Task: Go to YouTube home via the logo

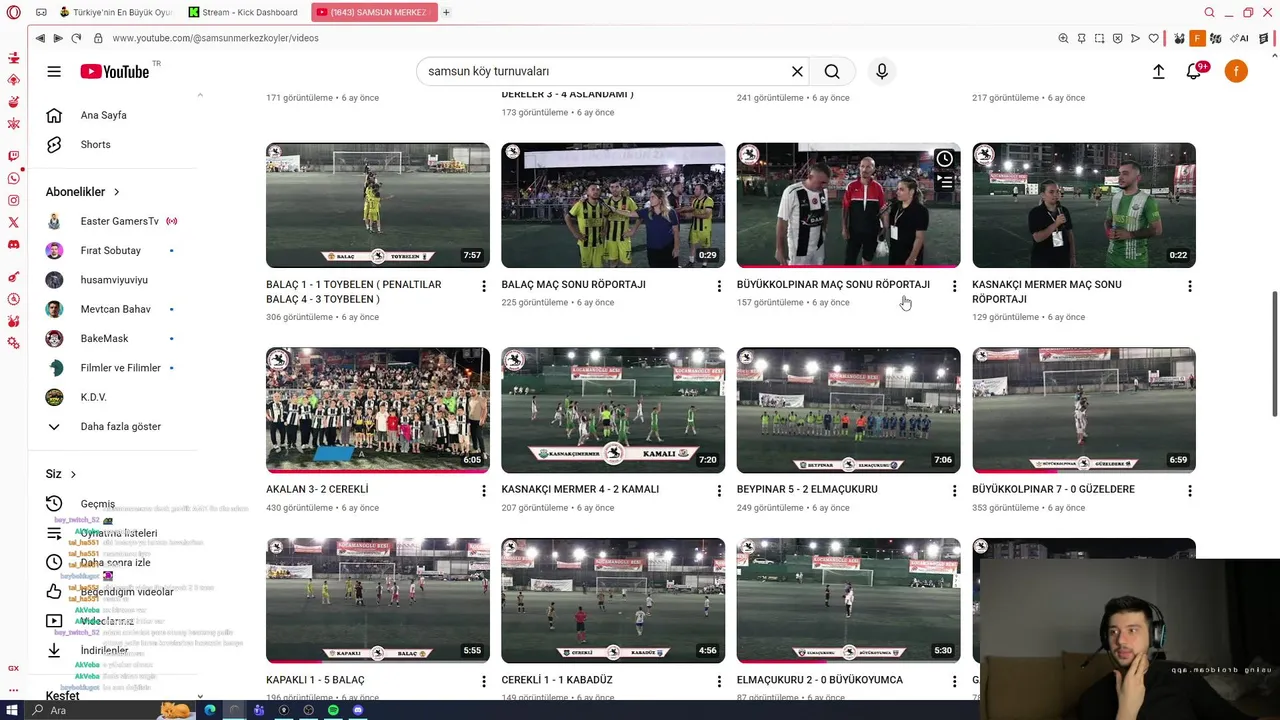Action: [115, 71]
